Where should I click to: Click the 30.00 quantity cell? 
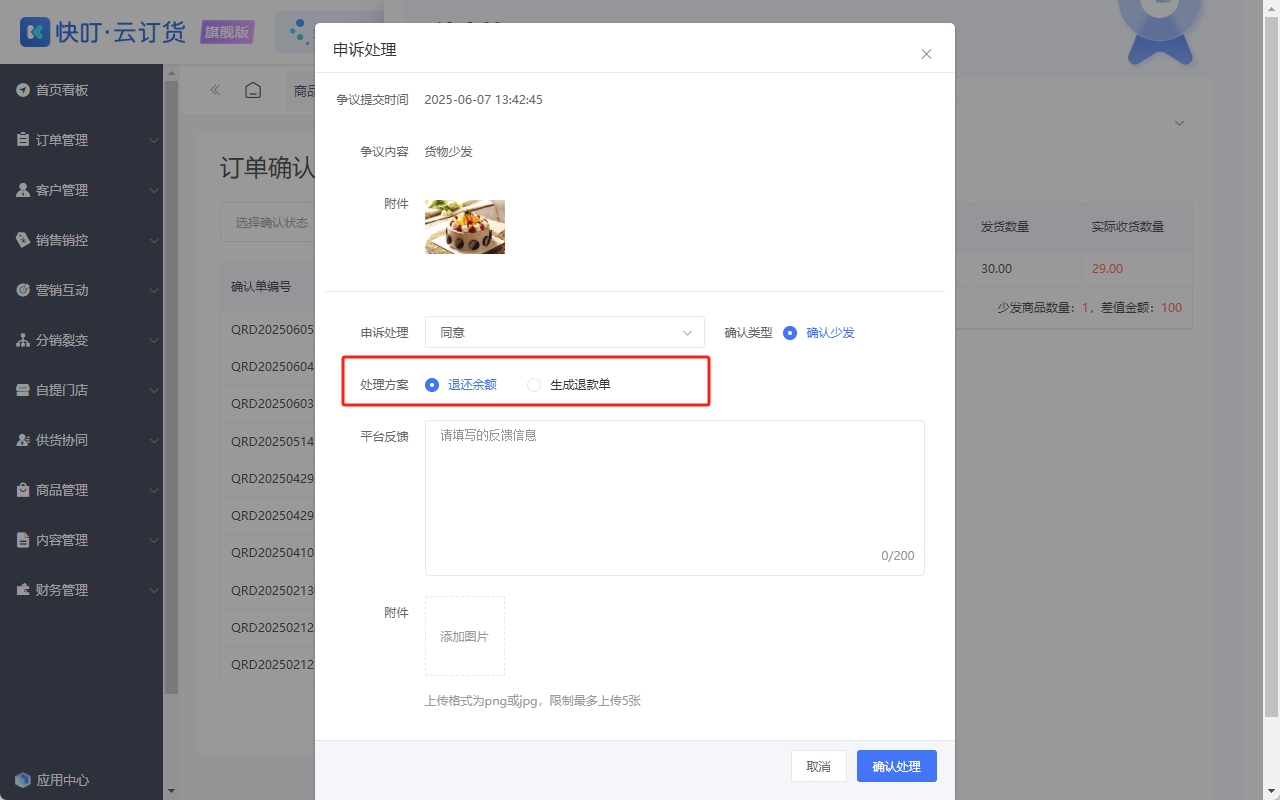pos(1025,269)
